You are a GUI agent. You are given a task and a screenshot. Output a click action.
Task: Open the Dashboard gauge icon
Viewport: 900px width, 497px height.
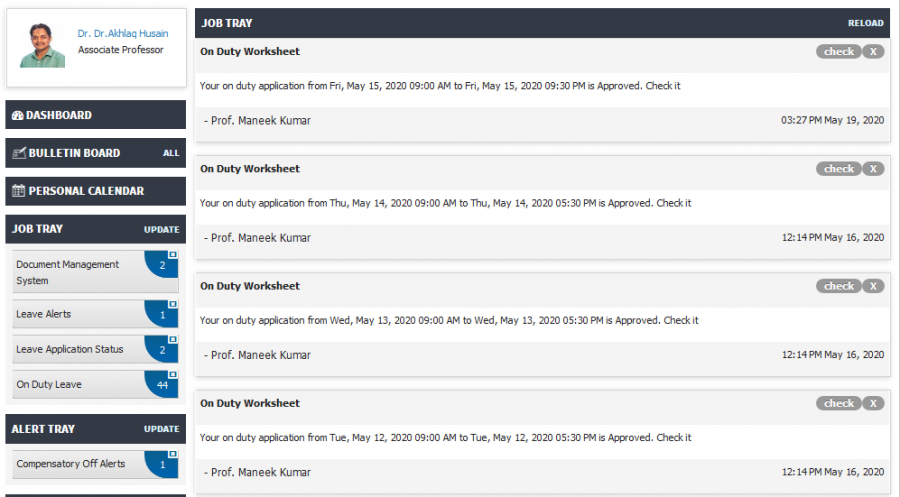(18, 115)
